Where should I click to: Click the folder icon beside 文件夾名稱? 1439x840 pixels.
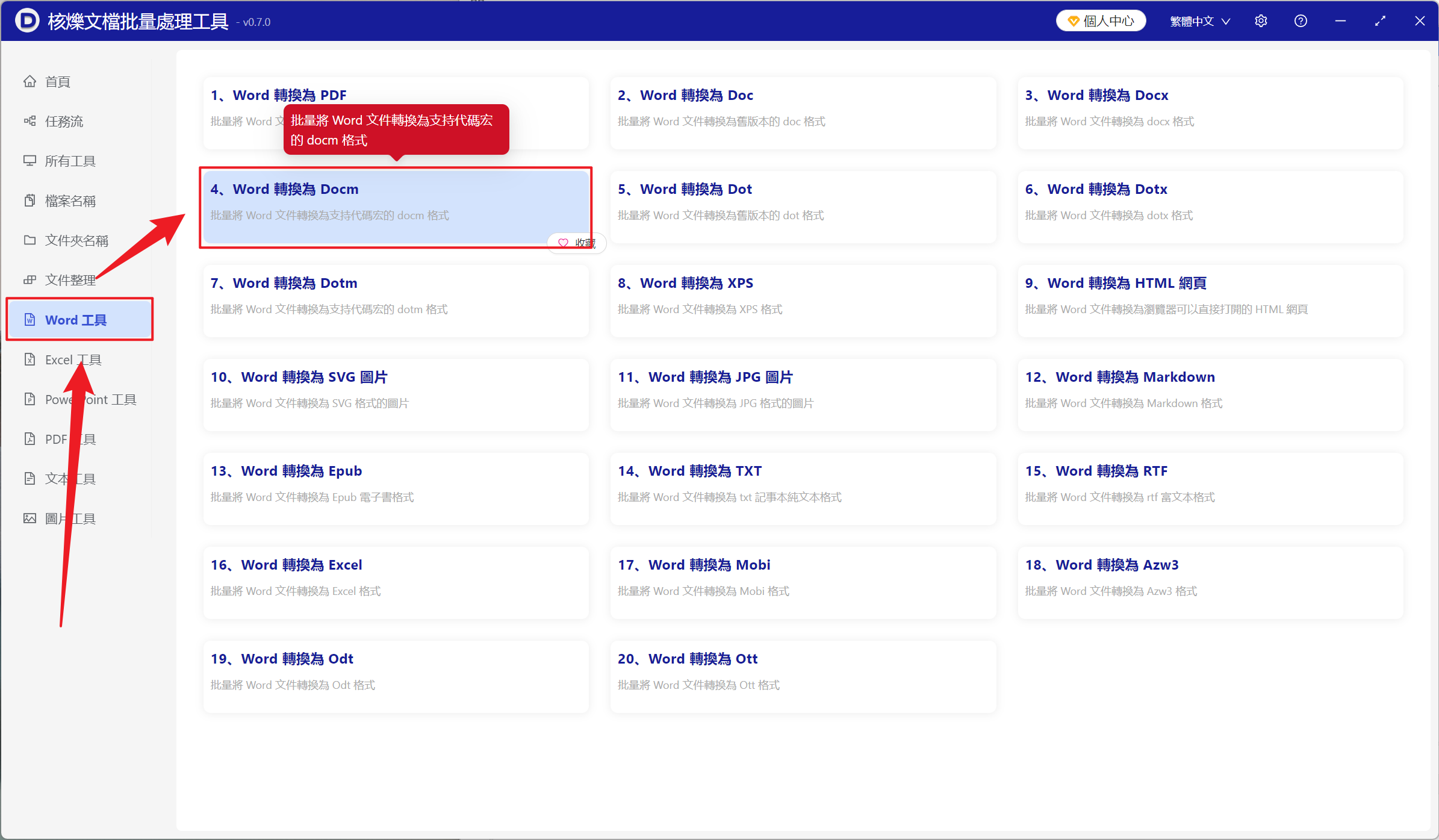pyautogui.click(x=30, y=240)
